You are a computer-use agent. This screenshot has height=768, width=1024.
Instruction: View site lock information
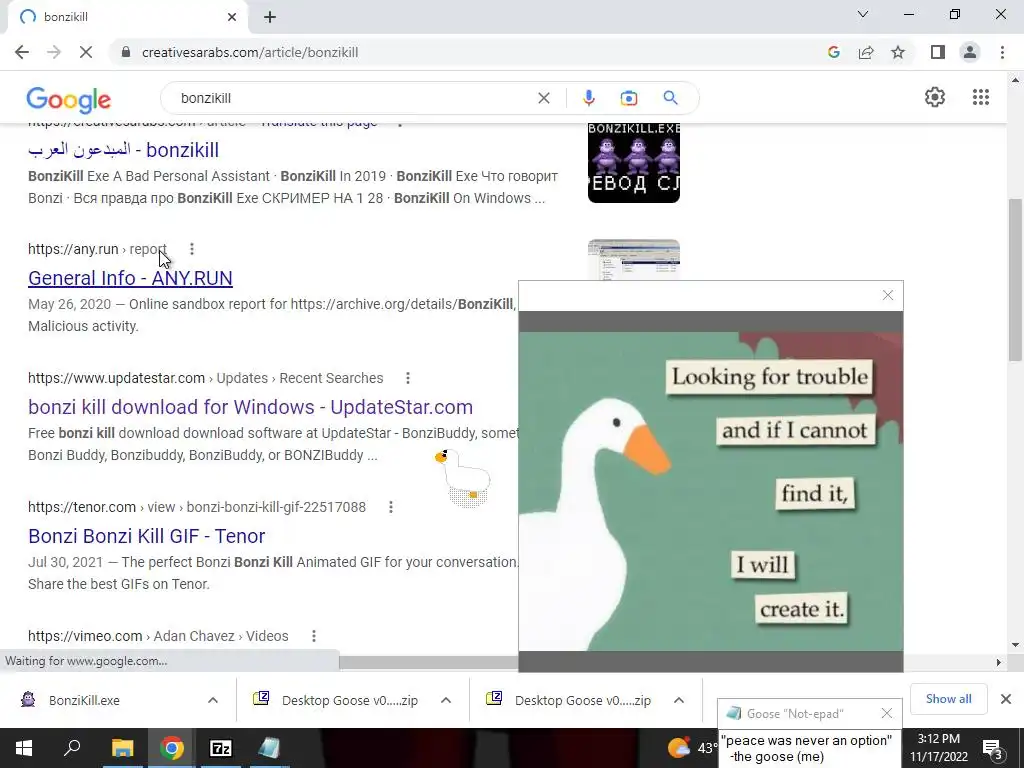point(126,52)
